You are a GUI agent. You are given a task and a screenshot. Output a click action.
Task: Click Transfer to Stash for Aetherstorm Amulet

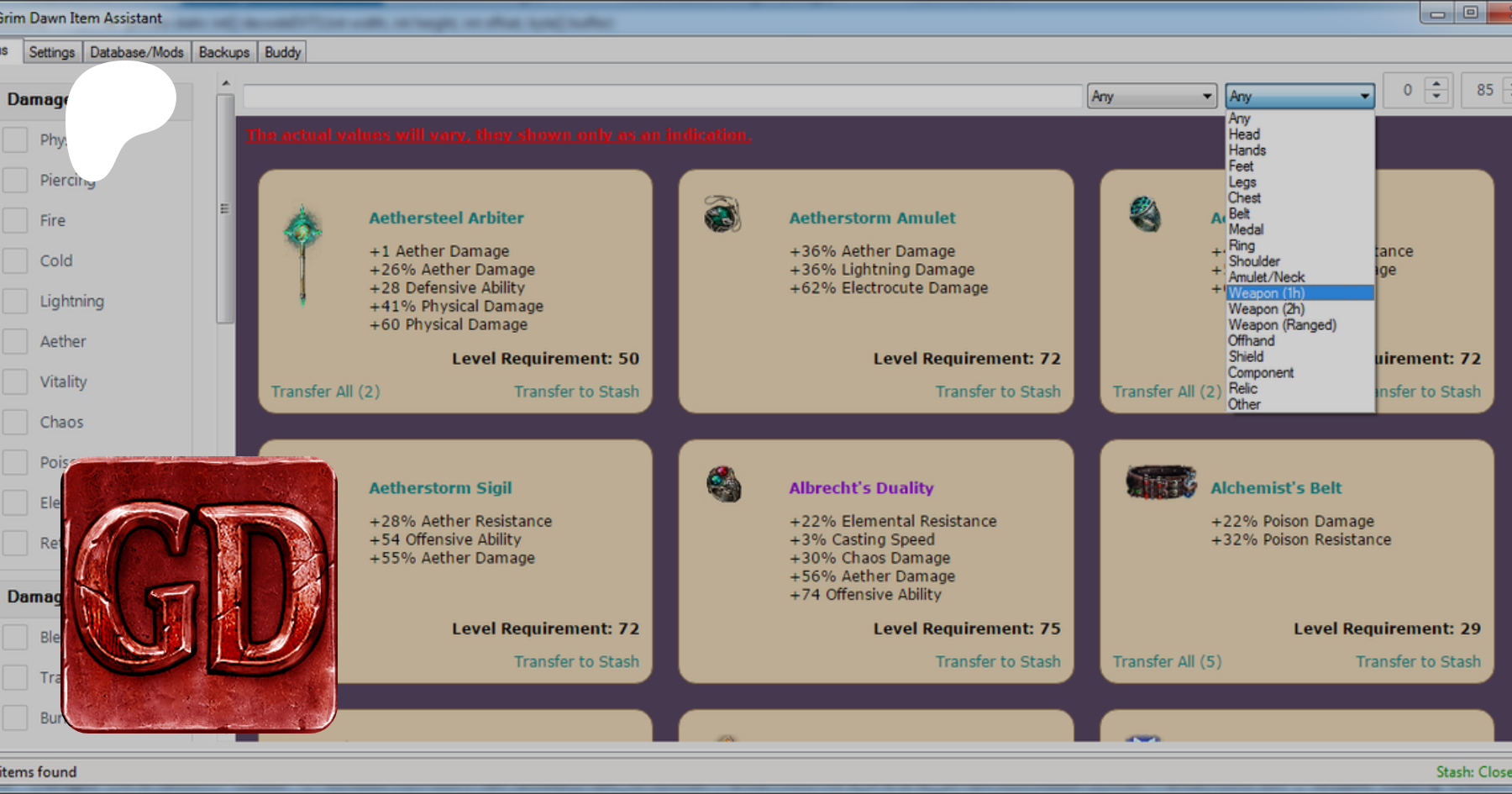click(x=997, y=392)
